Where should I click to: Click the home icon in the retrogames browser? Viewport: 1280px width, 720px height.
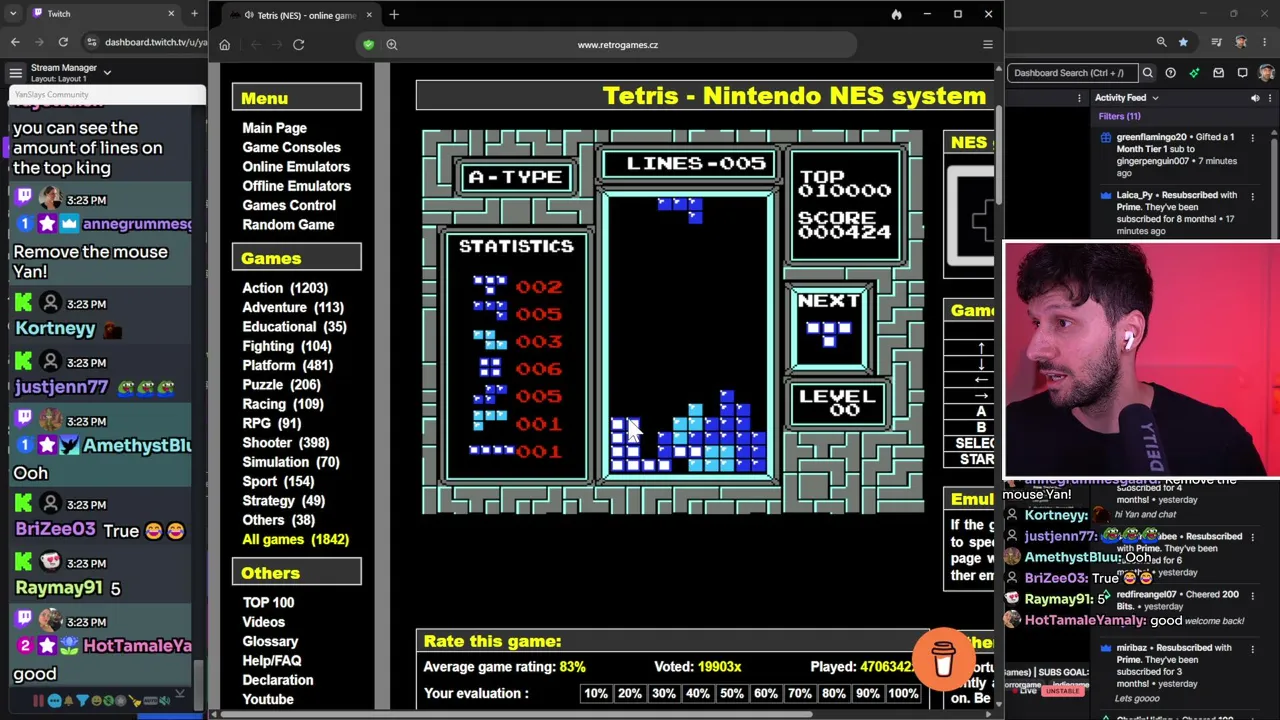(x=224, y=45)
